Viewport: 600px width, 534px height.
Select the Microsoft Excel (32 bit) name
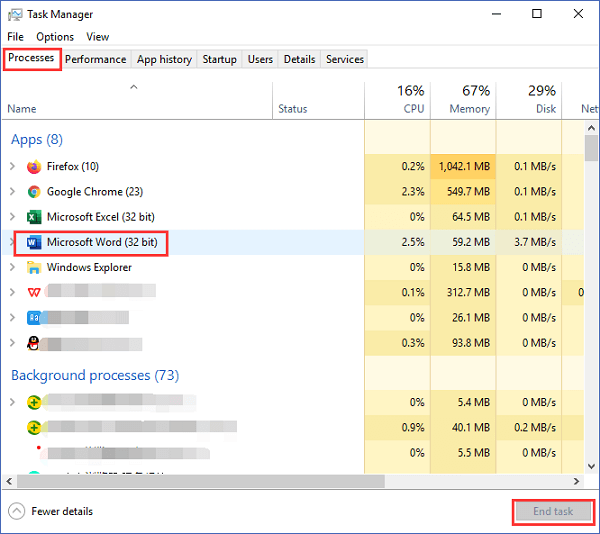(101, 217)
